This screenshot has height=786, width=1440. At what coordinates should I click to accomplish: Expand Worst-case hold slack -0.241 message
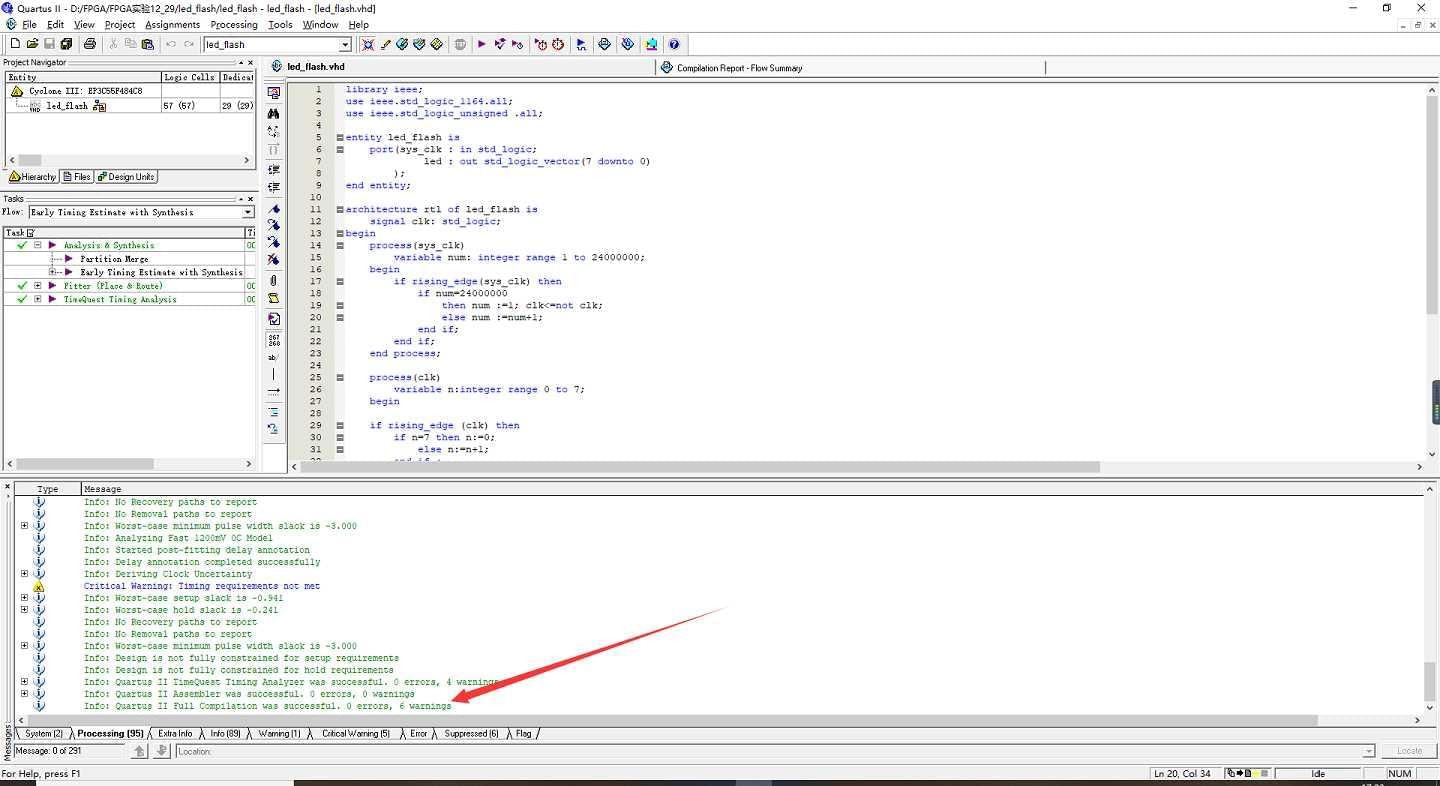(x=24, y=610)
